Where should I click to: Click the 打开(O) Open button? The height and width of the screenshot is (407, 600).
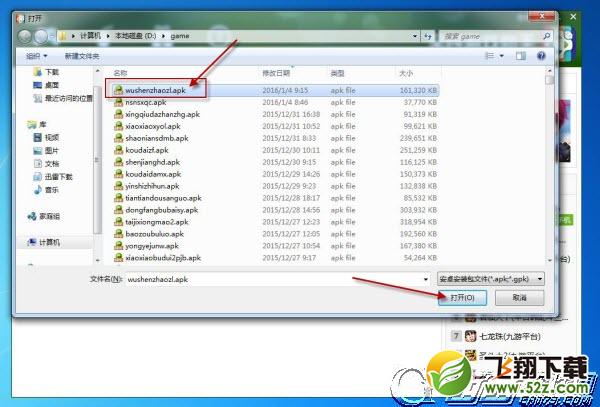pyautogui.click(x=468, y=297)
